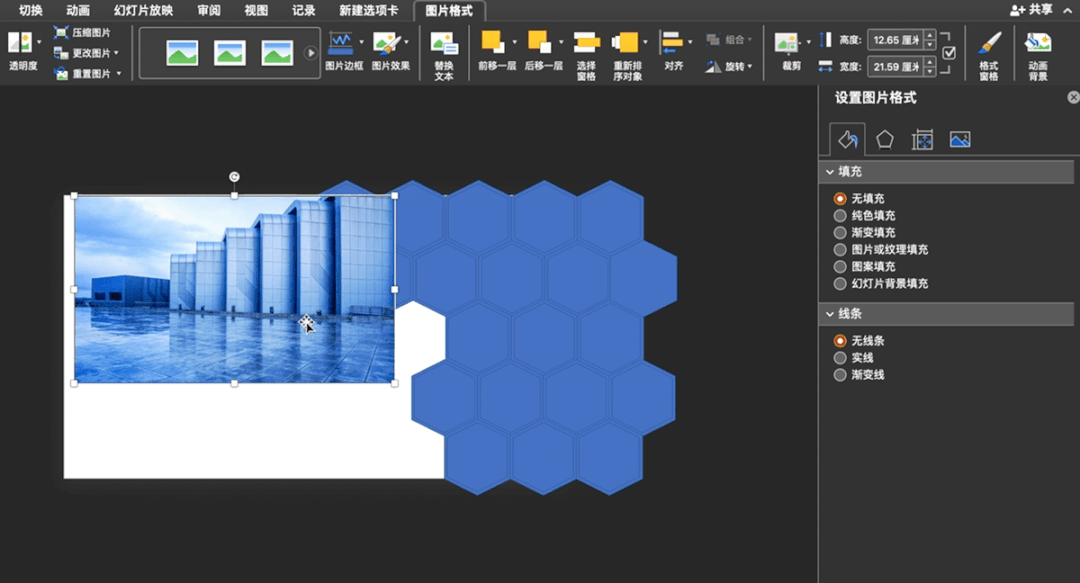Image resolution: width=1080 pixels, height=583 pixels.
Task: Click the building photo on the slide
Action: point(234,289)
